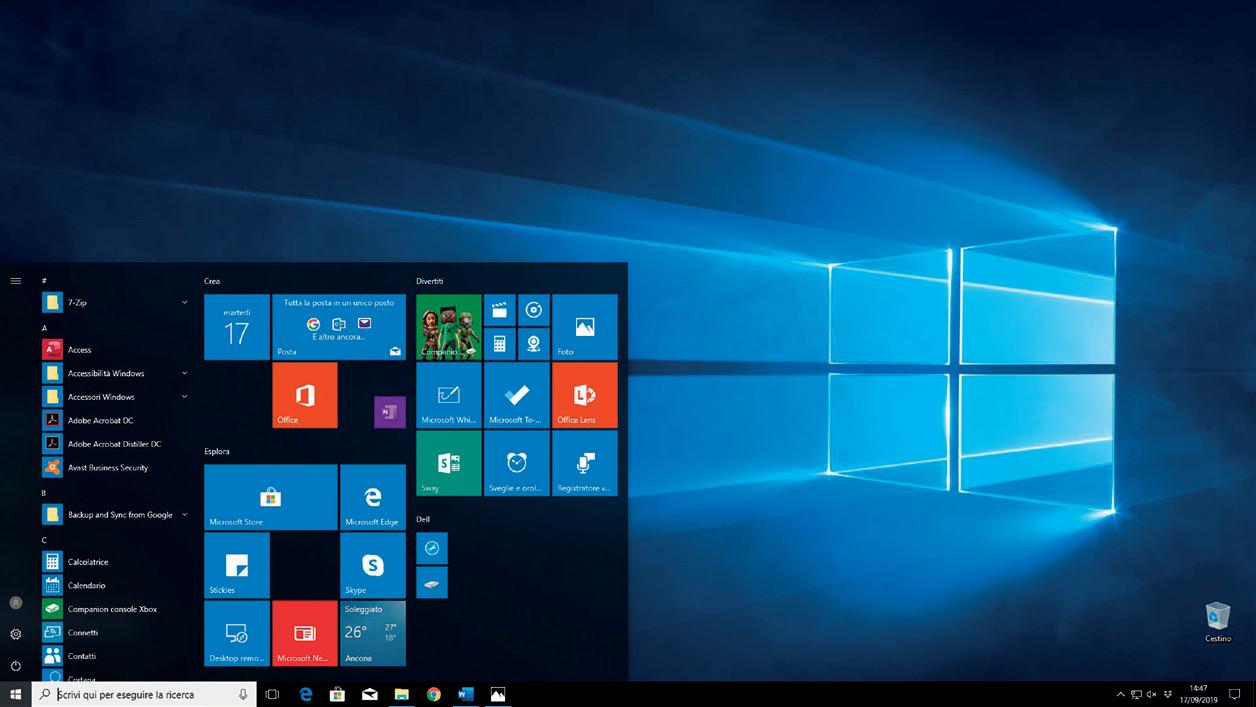1256x707 pixels.
Task: Activate the microphone in the search box
Action: (x=243, y=694)
